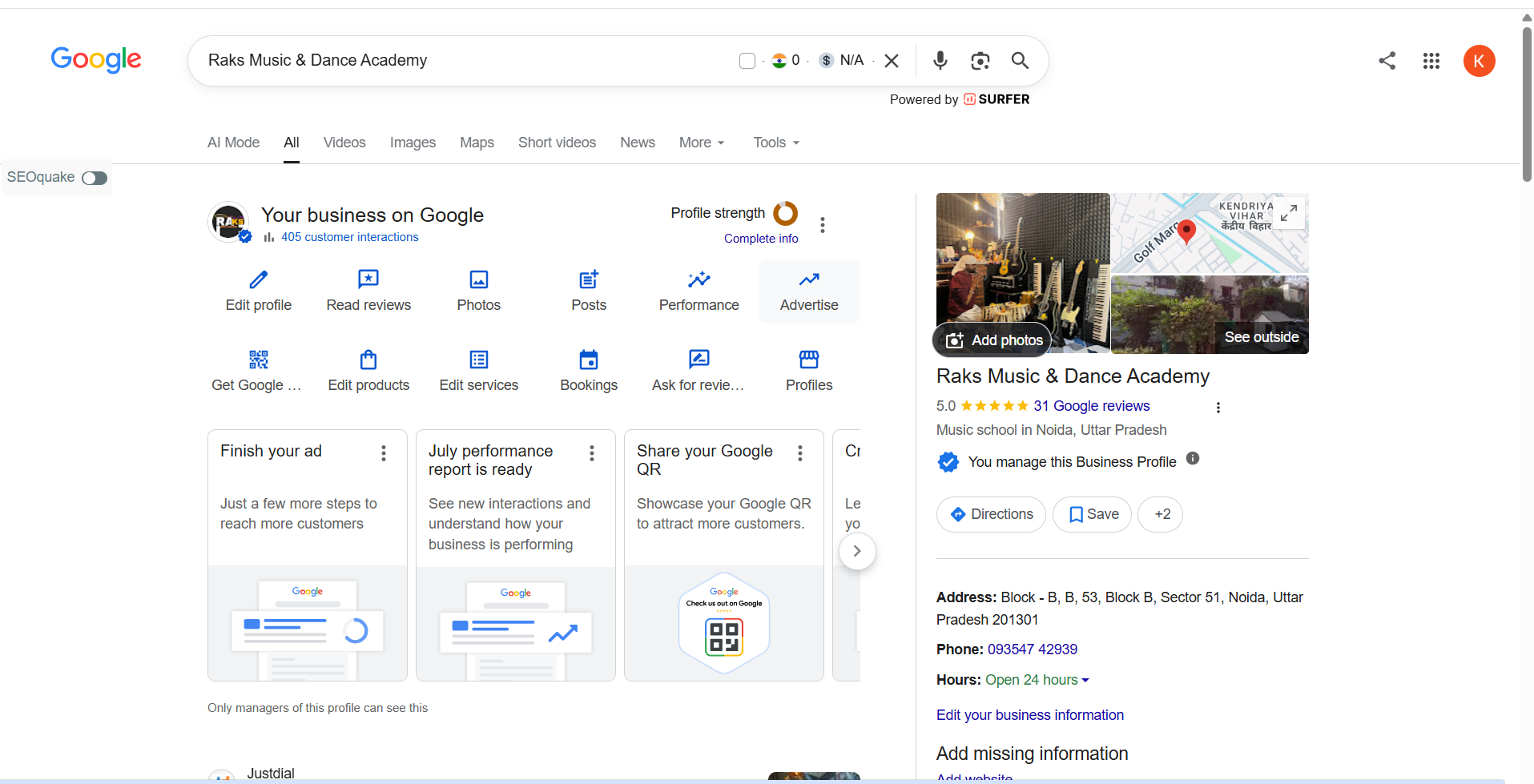The height and width of the screenshot is (784, 1534).
Task: Click the SURFER logo link
Action: click(996, 99)
